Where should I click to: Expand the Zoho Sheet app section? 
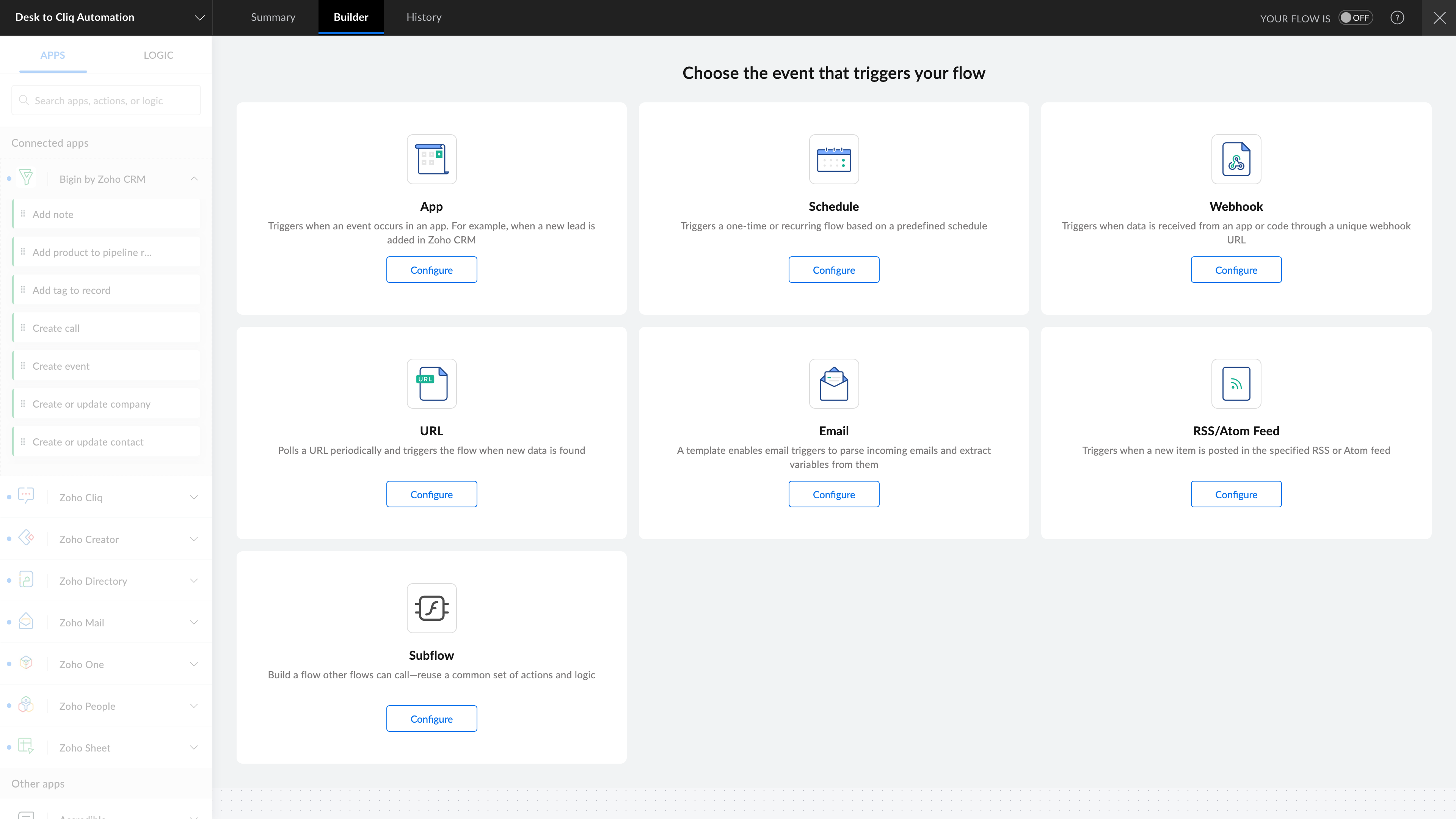point(194,747)
